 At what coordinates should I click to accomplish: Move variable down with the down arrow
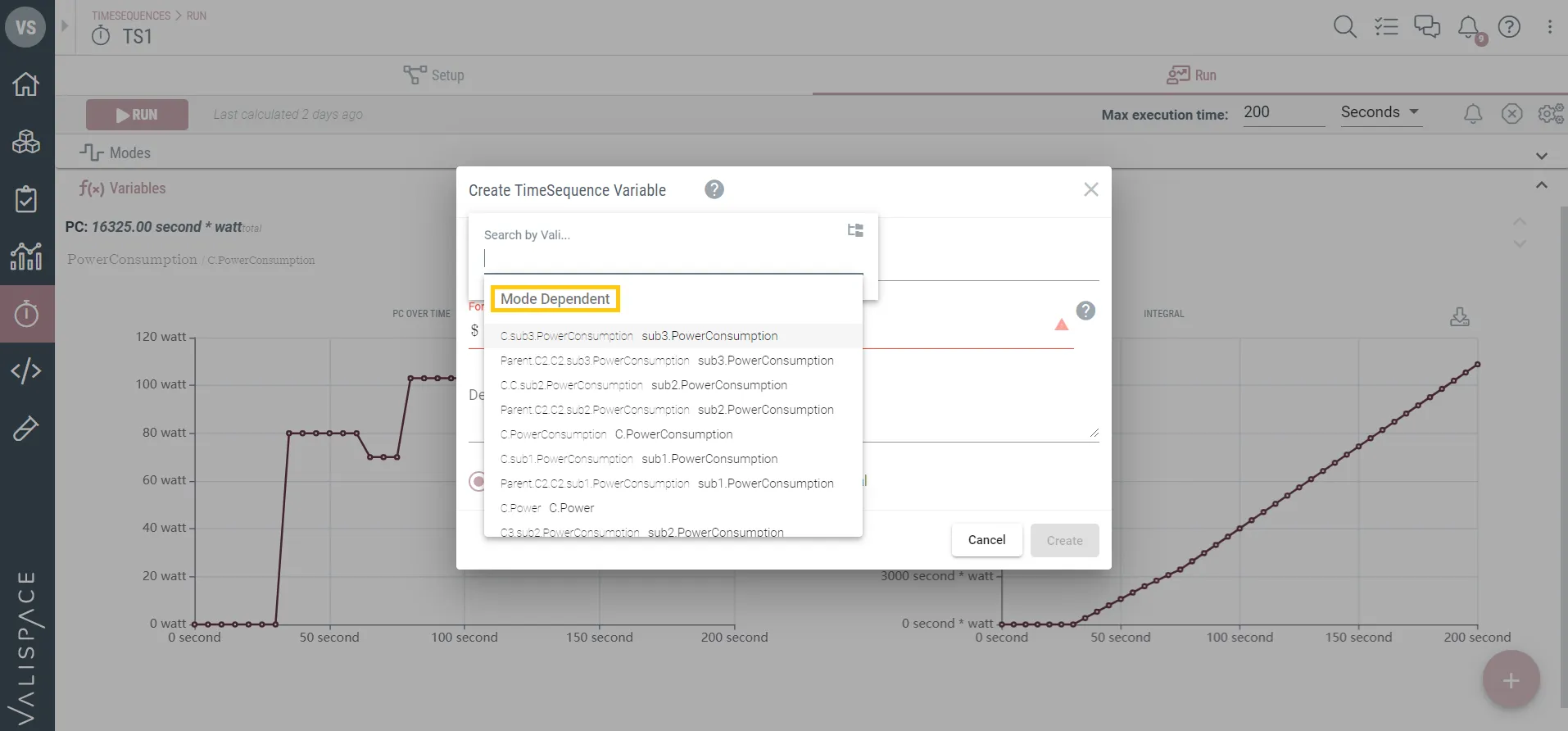tap(1520, 243)
